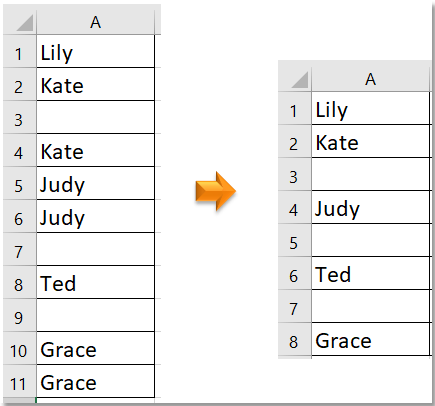Select empty cell A9 in left sheet

point(95,315)
